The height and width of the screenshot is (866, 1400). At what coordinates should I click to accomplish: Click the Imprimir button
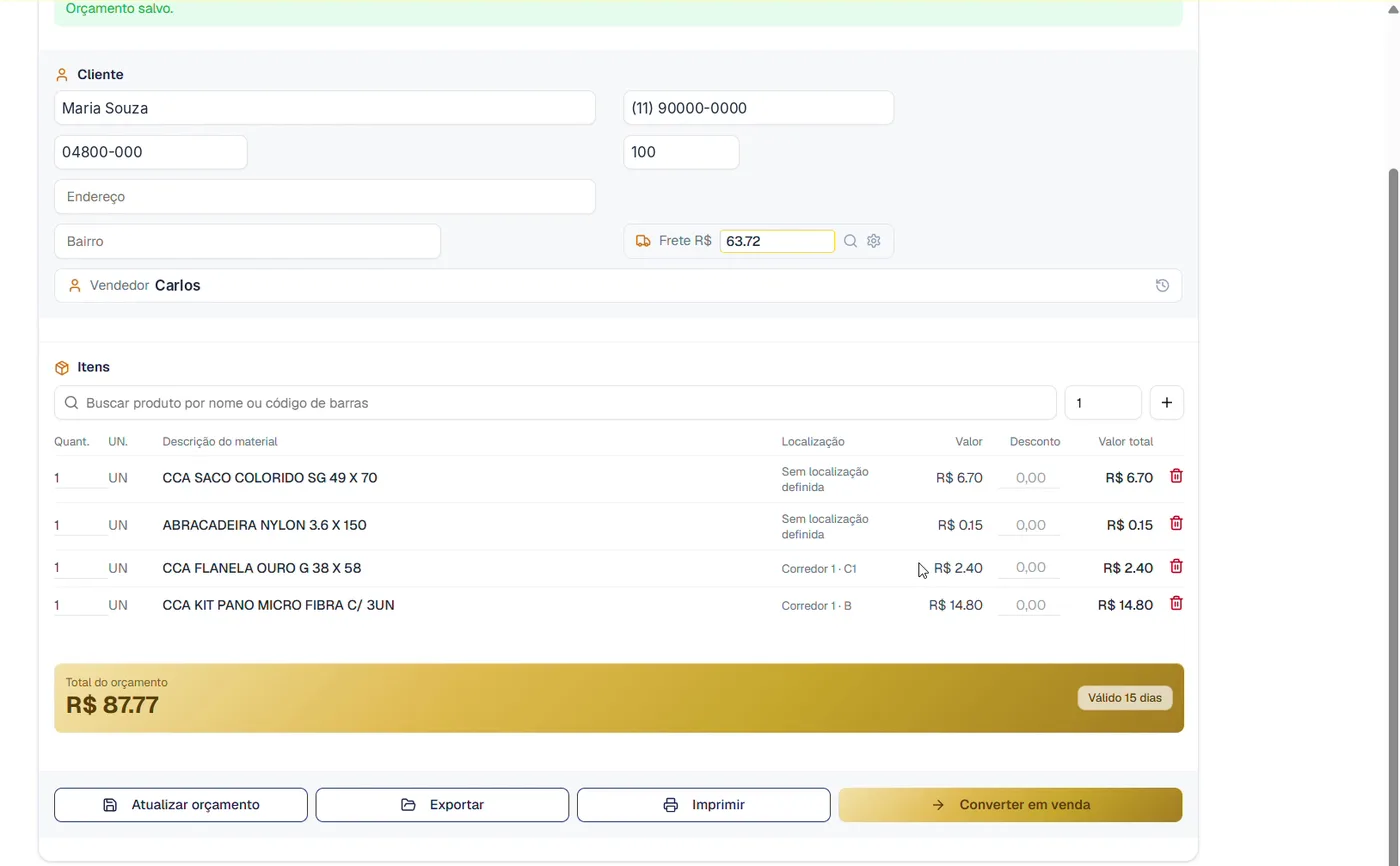(704, 805)
